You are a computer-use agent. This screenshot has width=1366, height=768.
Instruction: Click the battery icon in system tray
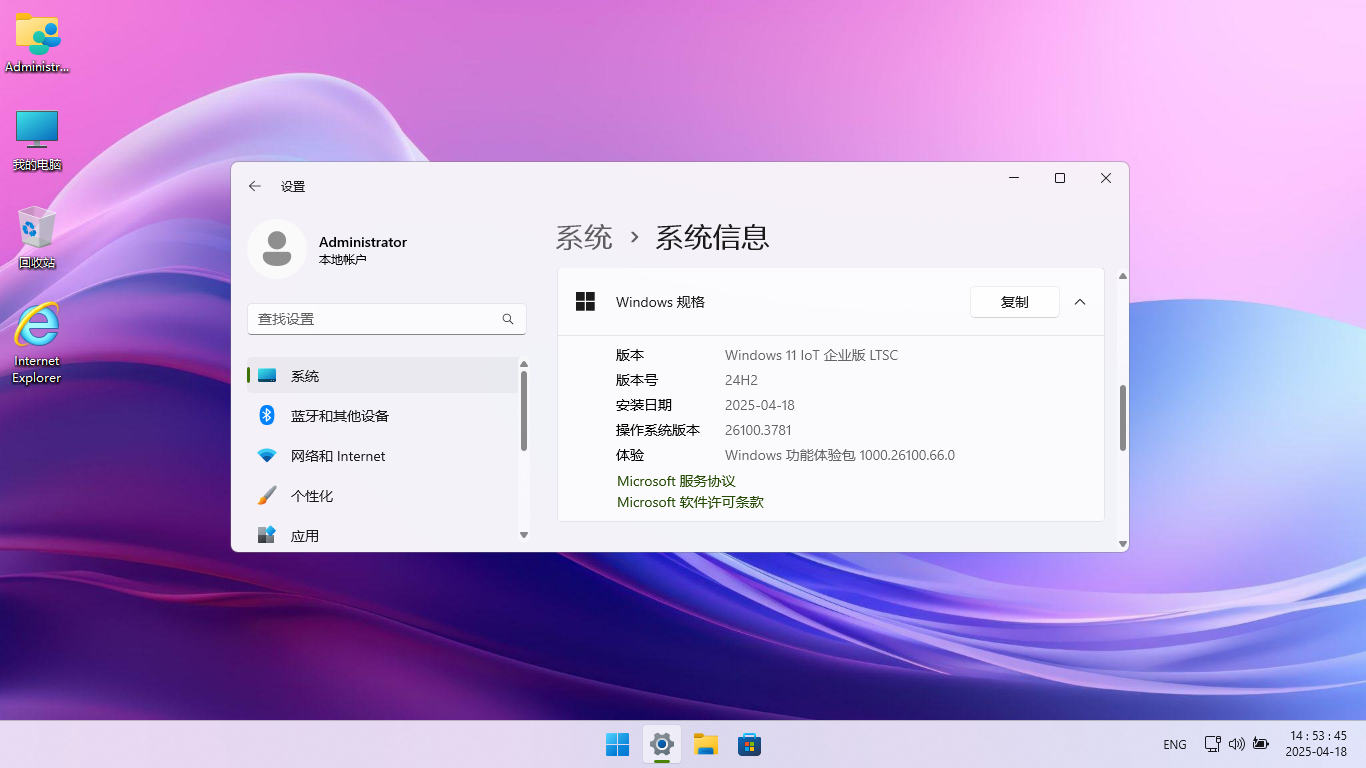1261,744
